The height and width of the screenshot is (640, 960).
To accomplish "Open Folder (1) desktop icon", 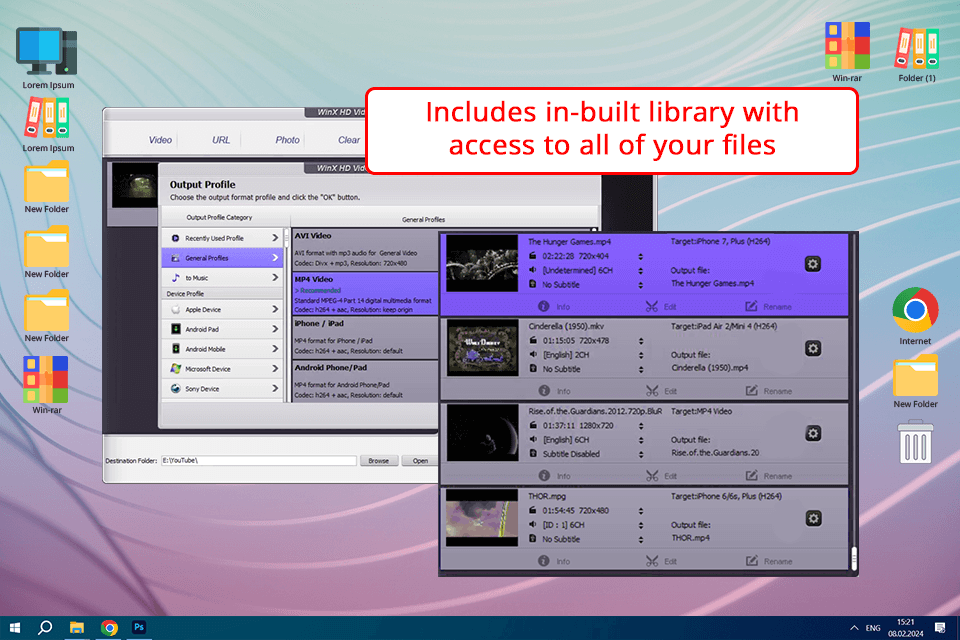I will (917, 55).
